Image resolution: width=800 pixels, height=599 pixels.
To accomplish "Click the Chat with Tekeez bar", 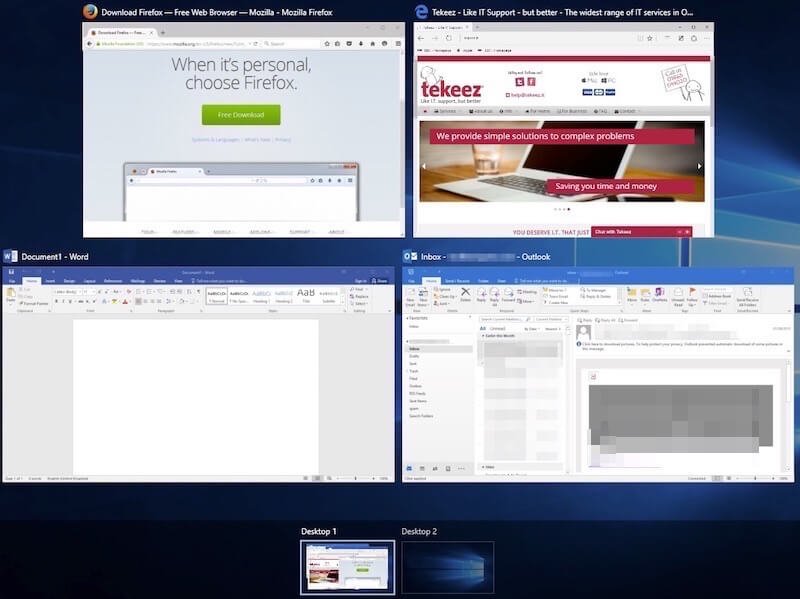I will [x=641, y=232].
